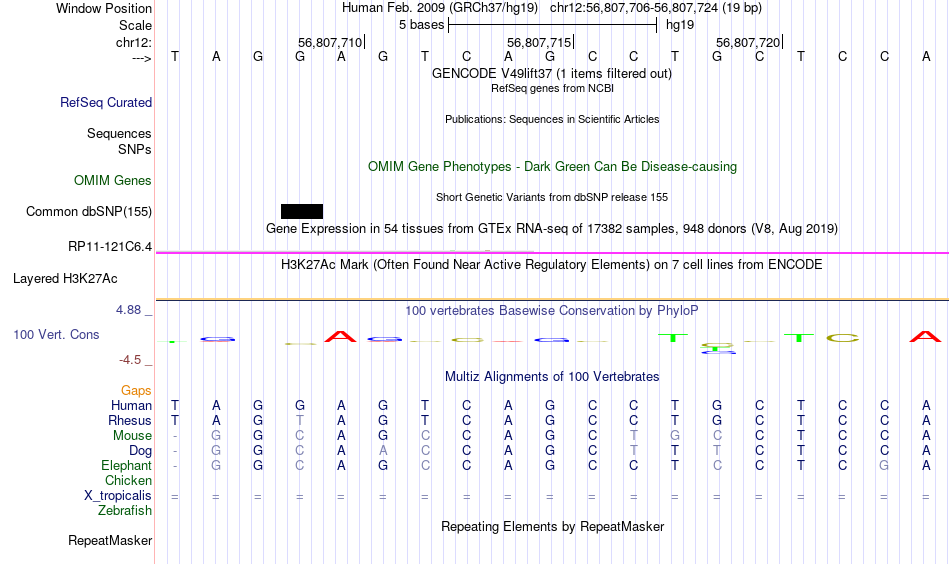Click the -4.5 PhyloP lower scale value

point(130,360)
